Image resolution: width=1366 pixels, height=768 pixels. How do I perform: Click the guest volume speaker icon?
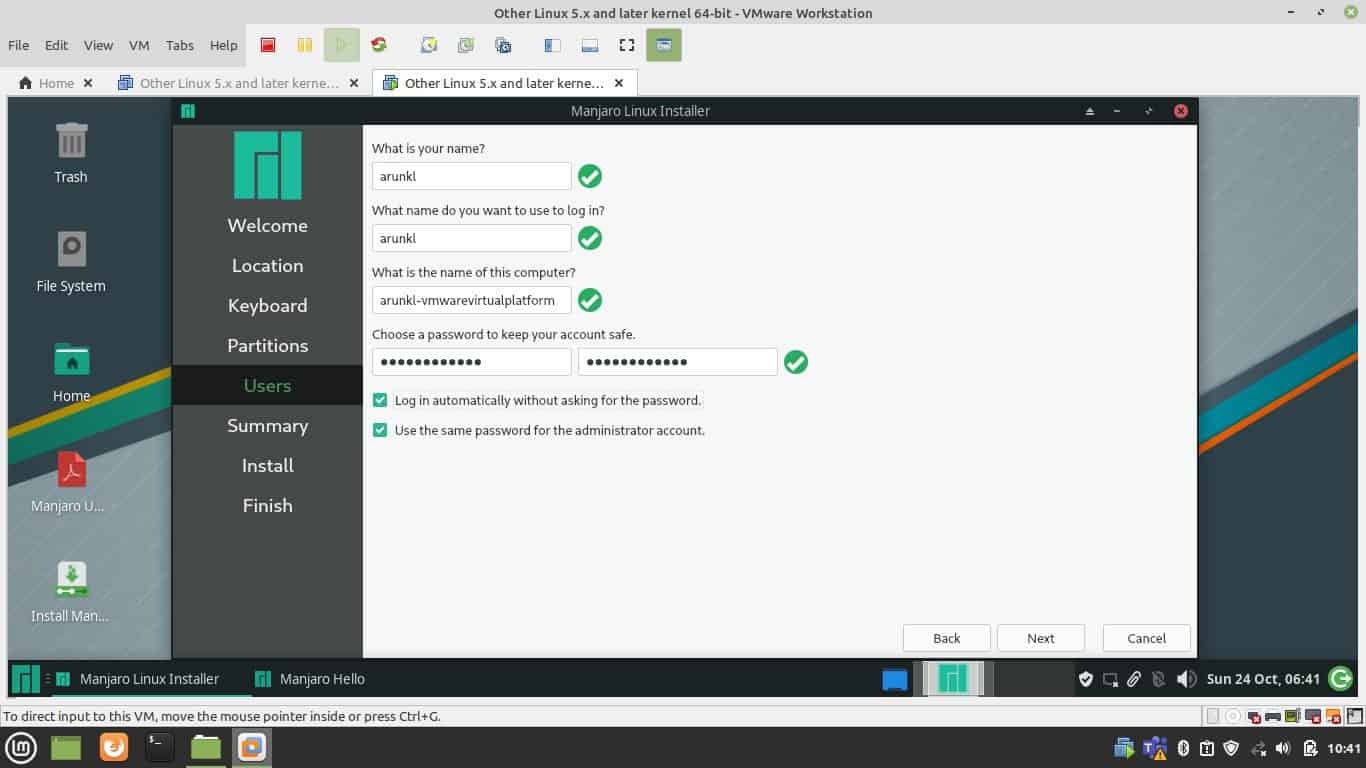(x=1186, y=679)
